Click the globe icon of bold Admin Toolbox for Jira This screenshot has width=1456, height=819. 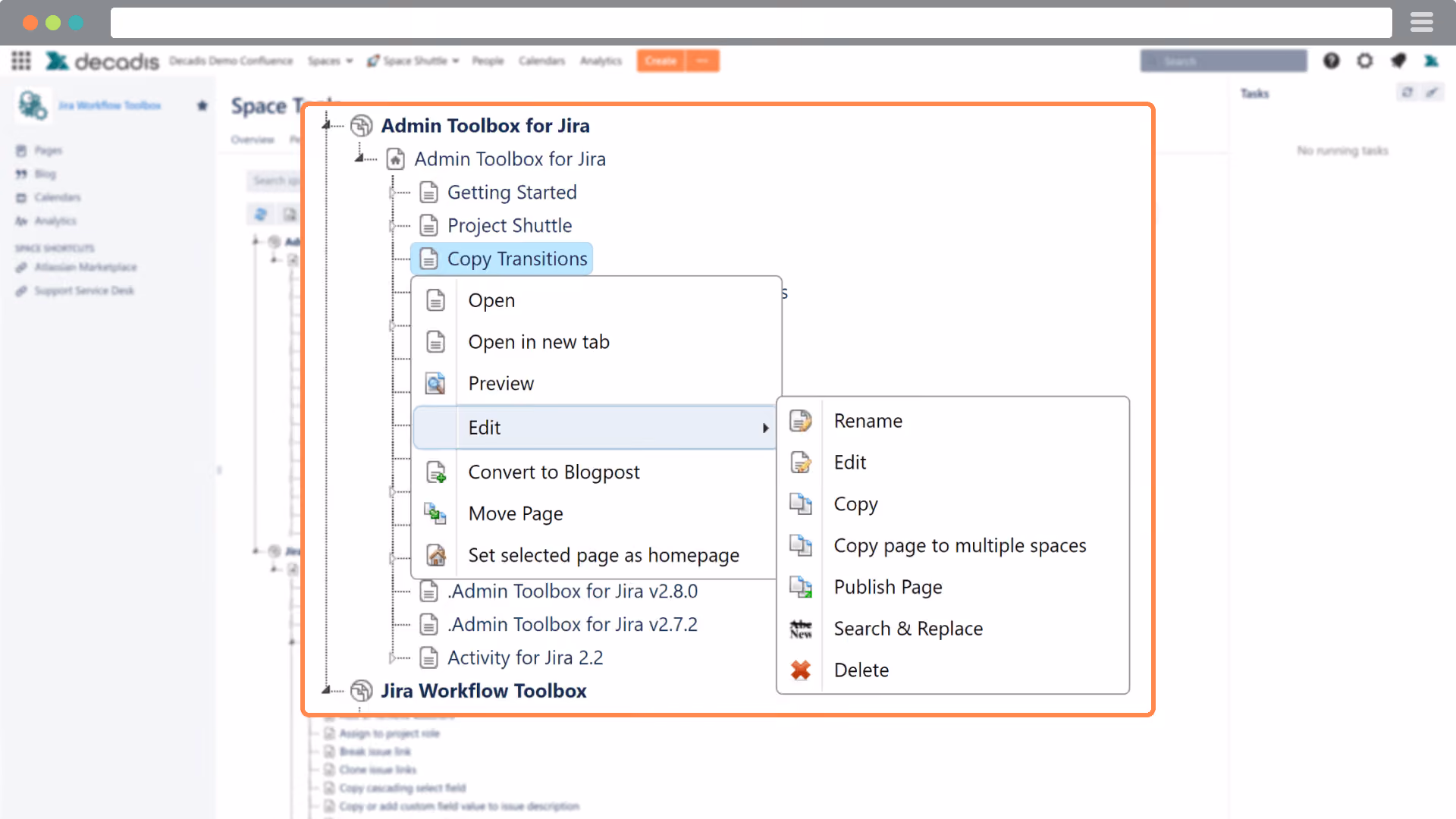pos(362,126)
